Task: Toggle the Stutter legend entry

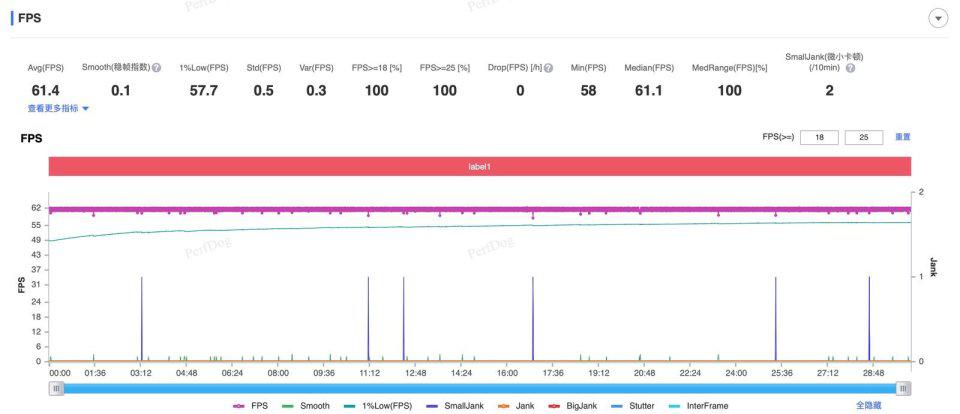Action: [x=632, y=405]
